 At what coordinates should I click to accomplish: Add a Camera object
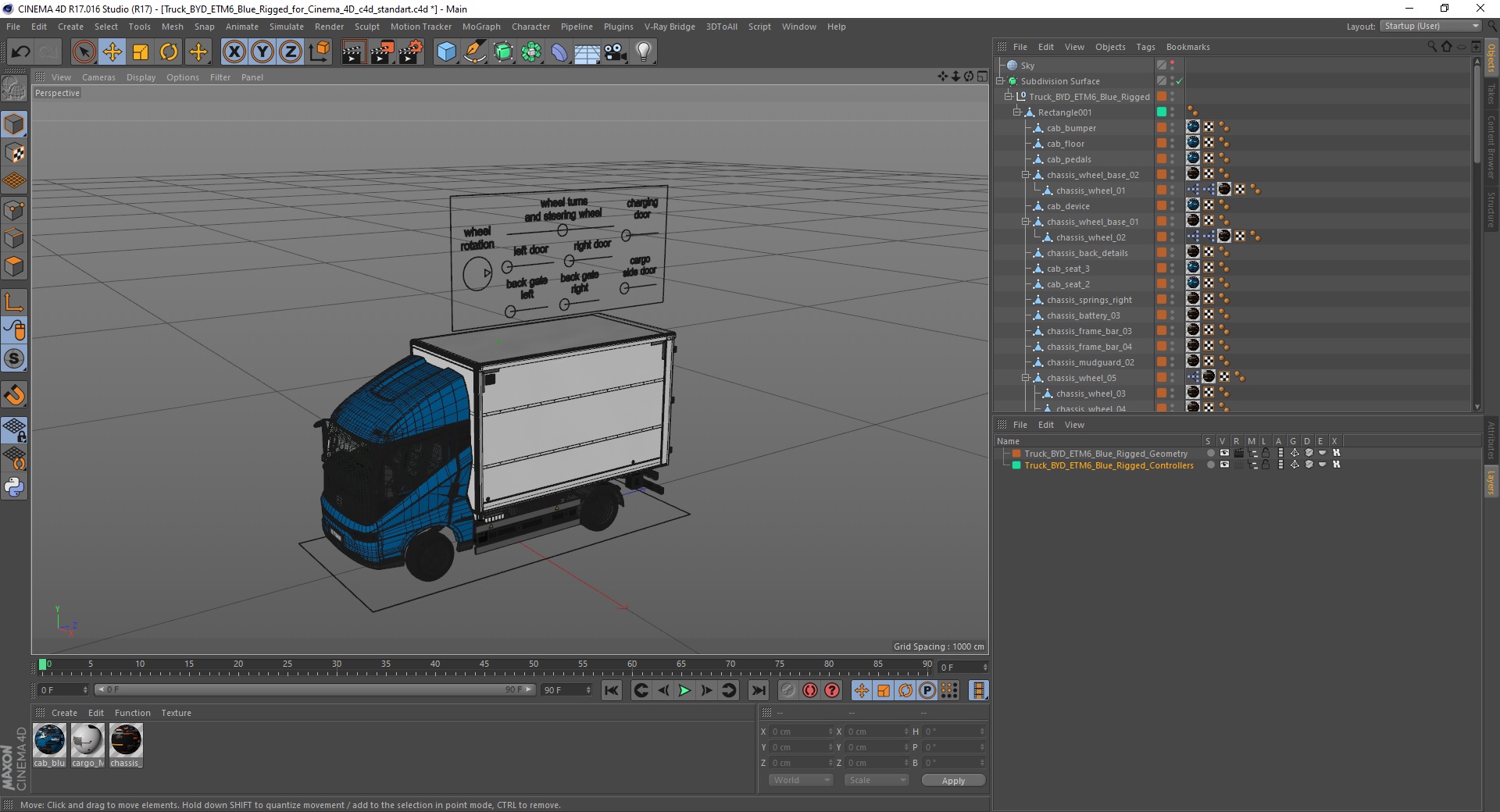point(616,52)
